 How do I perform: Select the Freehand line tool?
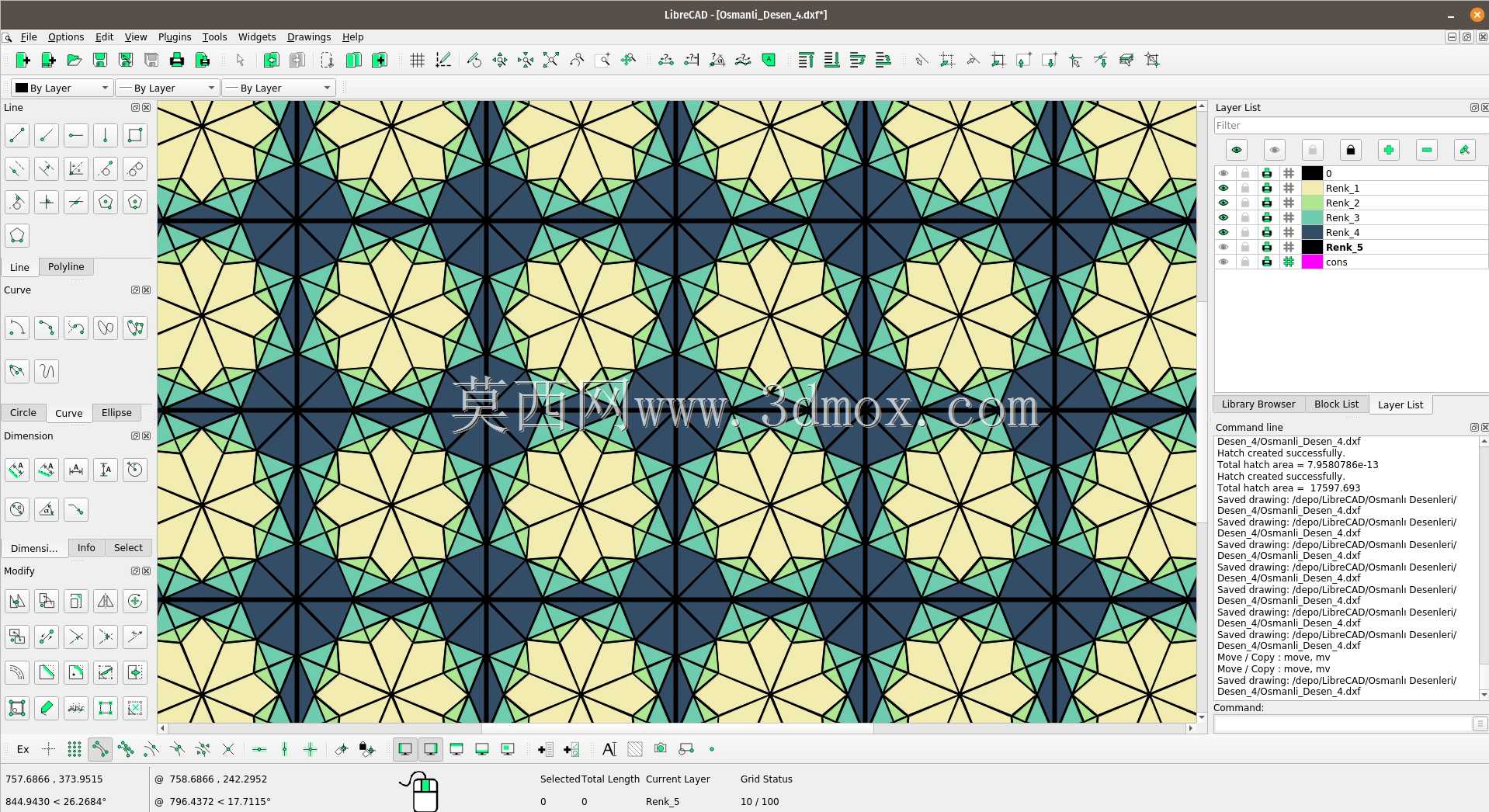(47, 371)
